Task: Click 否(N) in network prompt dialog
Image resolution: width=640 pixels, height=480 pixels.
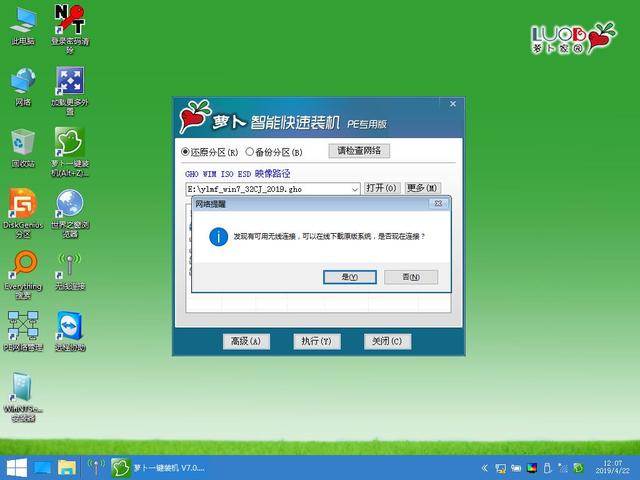Action: tap(411, 277)
